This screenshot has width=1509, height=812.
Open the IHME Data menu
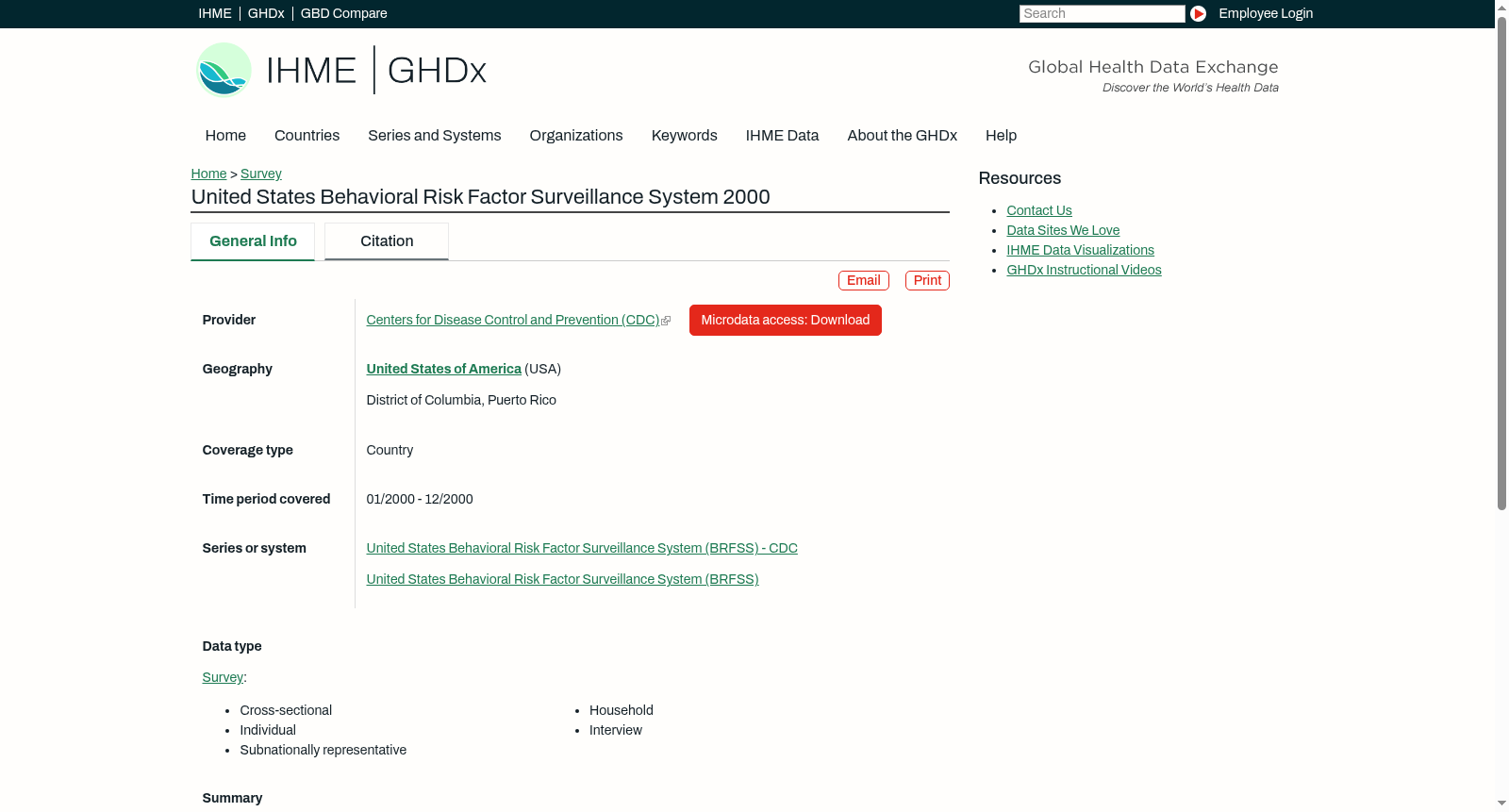(x=782, y=136)
